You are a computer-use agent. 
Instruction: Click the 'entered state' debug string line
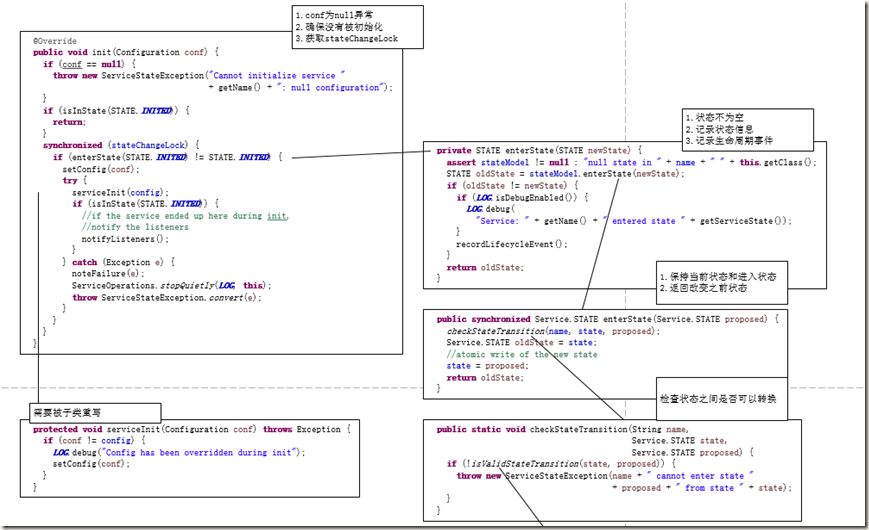[634, 221]
